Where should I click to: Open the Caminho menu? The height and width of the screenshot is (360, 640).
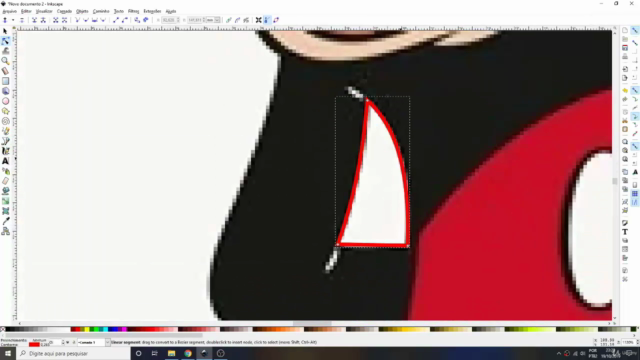[x=101, y=11]
